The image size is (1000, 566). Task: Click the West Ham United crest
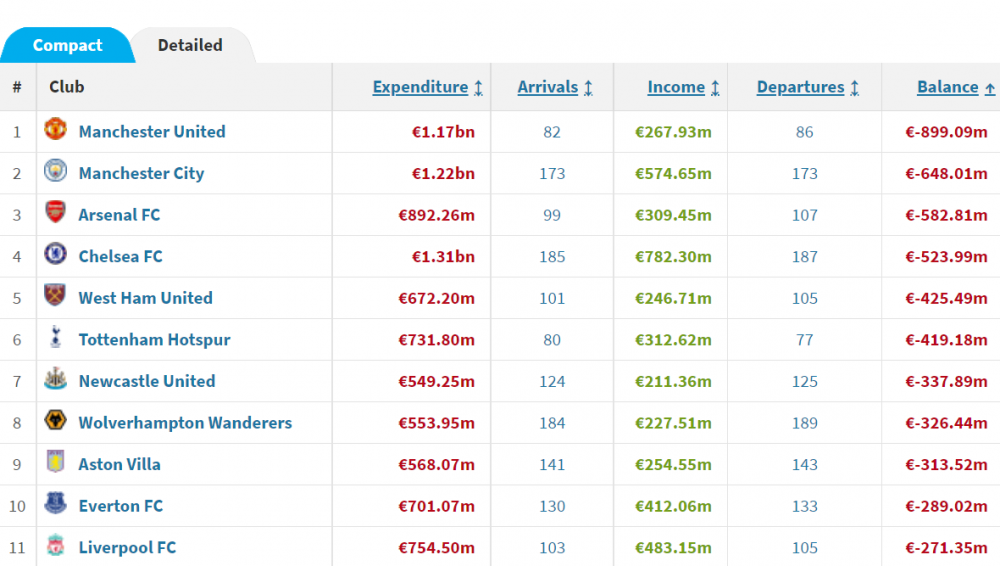pos(55,295)
